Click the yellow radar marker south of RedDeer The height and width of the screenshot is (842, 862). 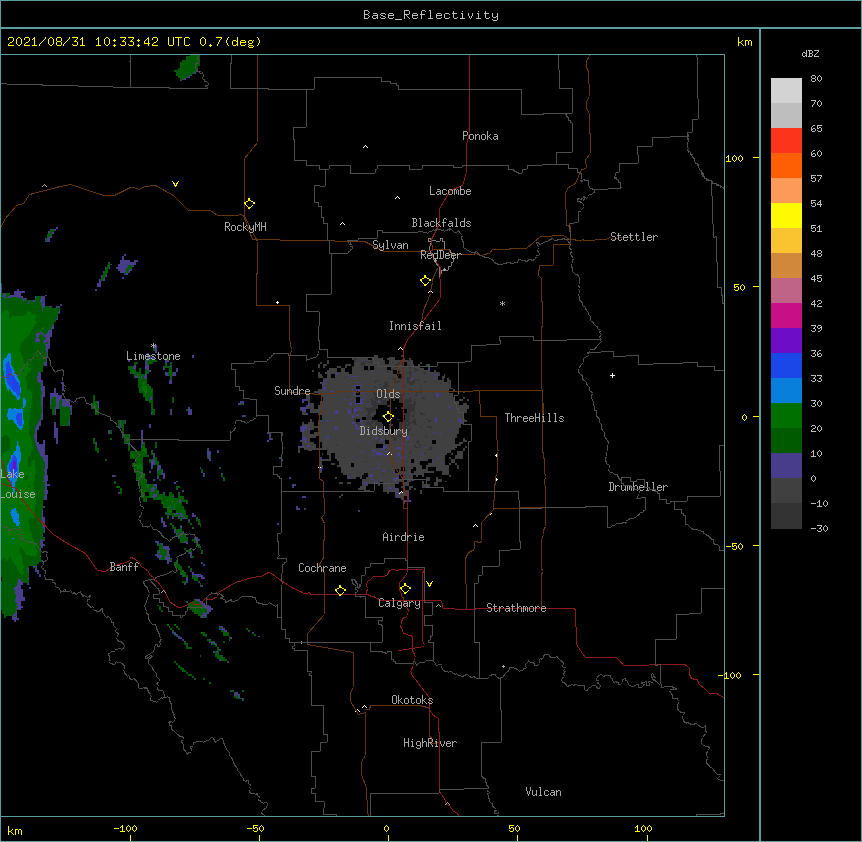coord(426,281)
